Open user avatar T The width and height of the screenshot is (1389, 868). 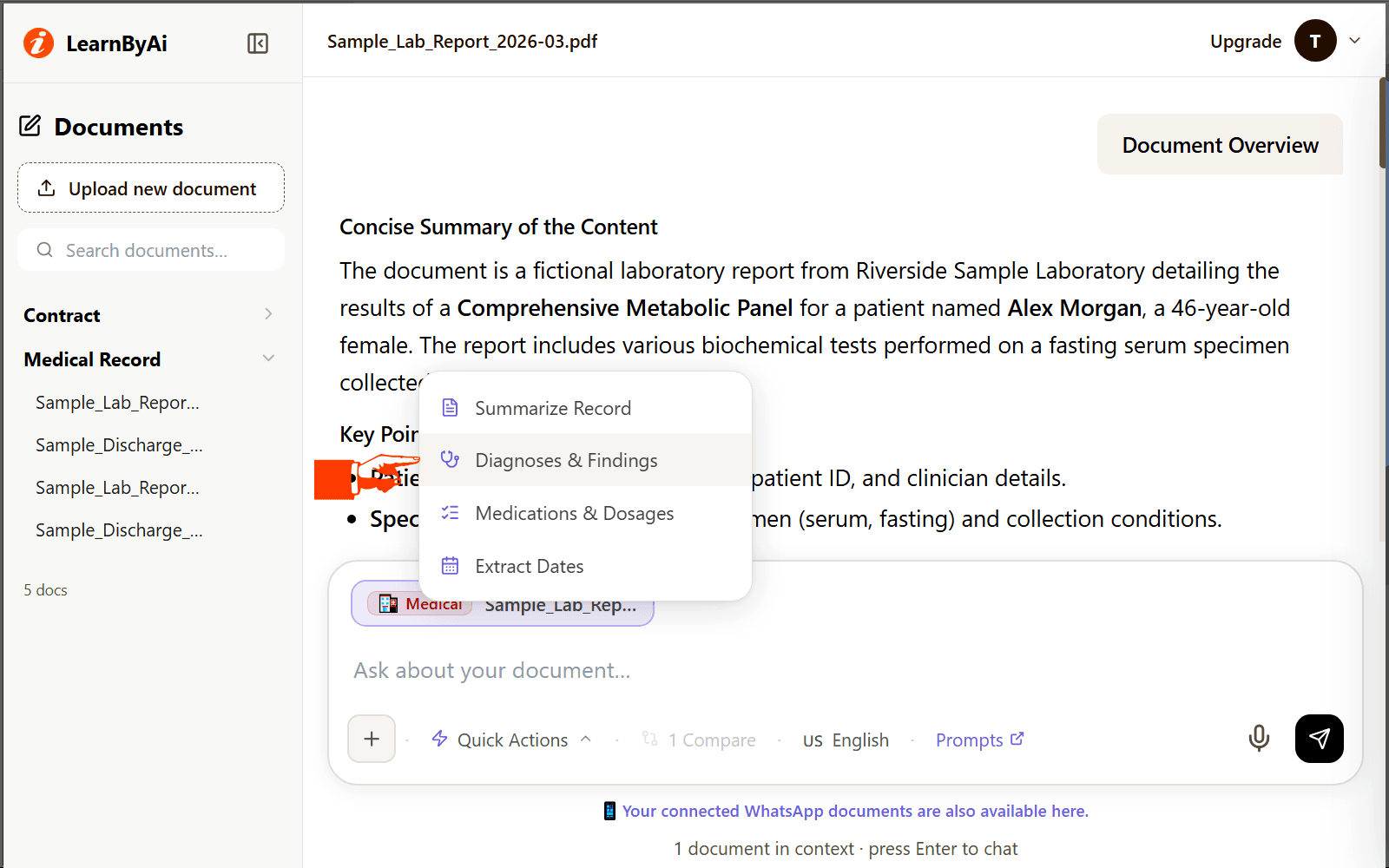(x=1315, y=41)
